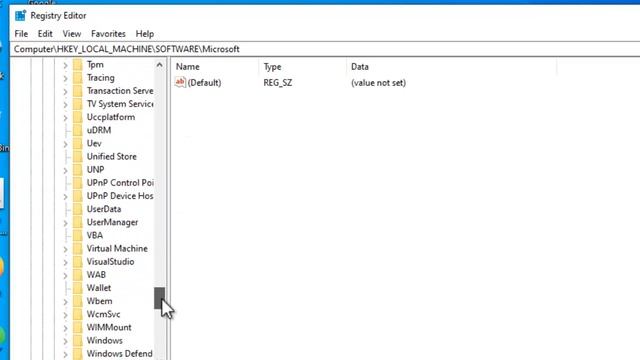Expand the Uccplatform key
The height and width of the screenshot is (360, 640).
click(65, 118)
